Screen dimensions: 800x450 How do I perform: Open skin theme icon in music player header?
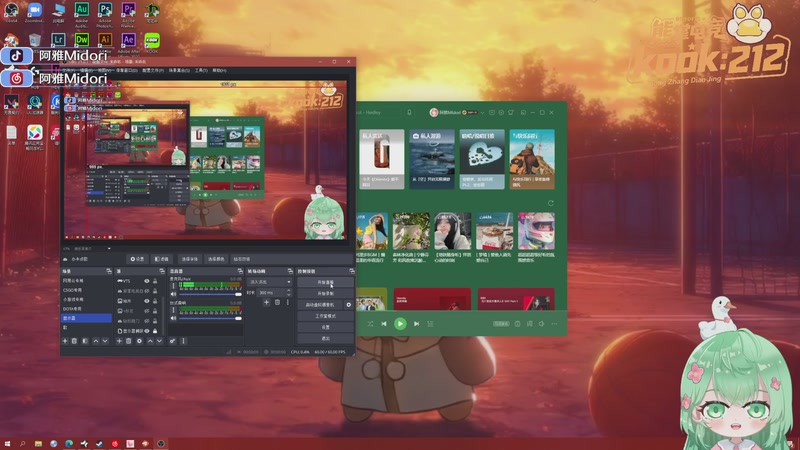tap(511, 112)
